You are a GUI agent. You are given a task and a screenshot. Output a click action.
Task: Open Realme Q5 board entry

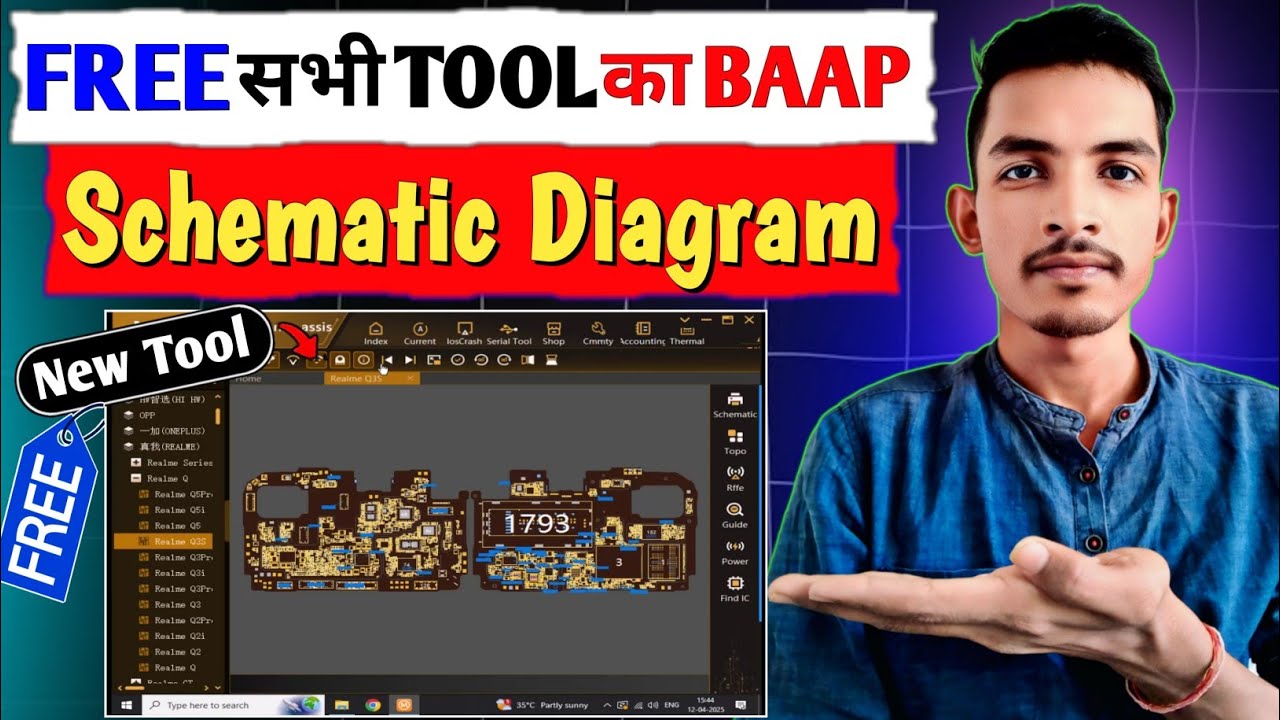(170, 526)
